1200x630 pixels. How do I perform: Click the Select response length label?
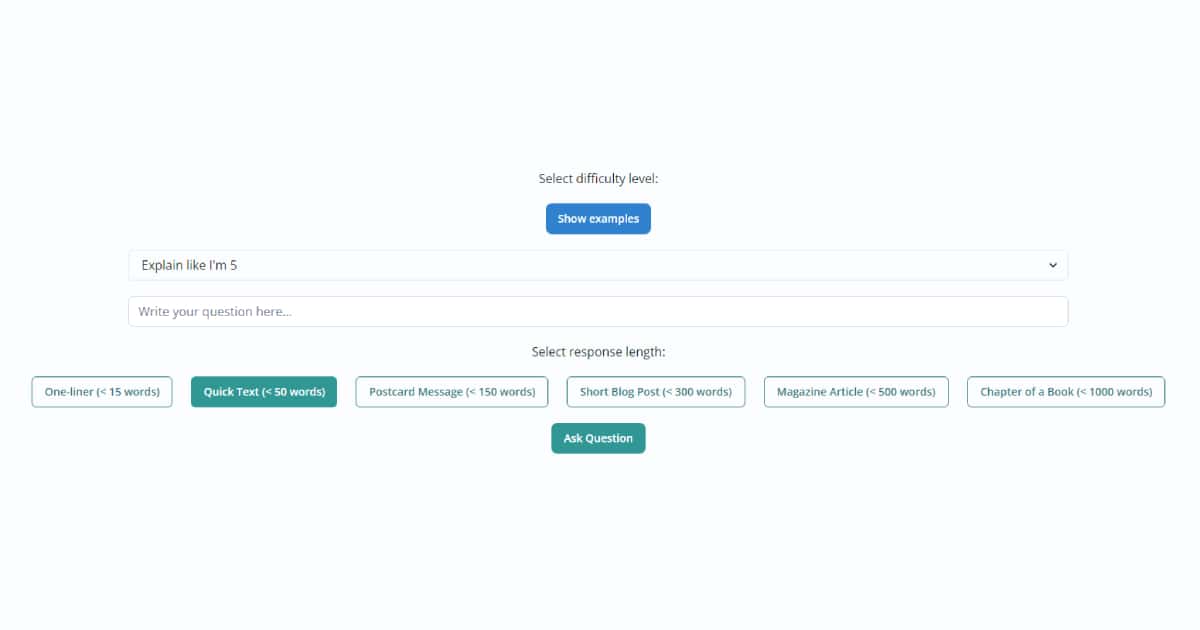[x=598, y=352]
